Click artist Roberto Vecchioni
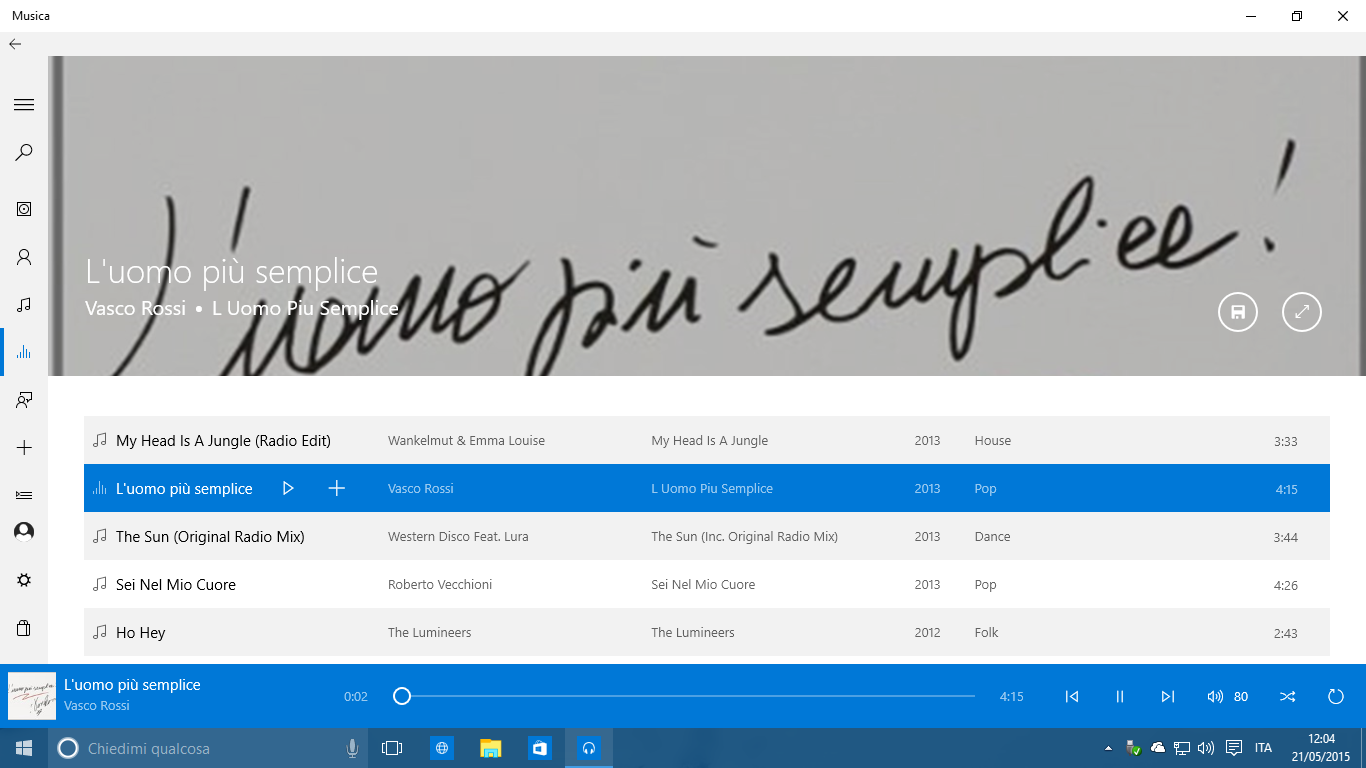 pyautogui.click(x=440, y=584)
